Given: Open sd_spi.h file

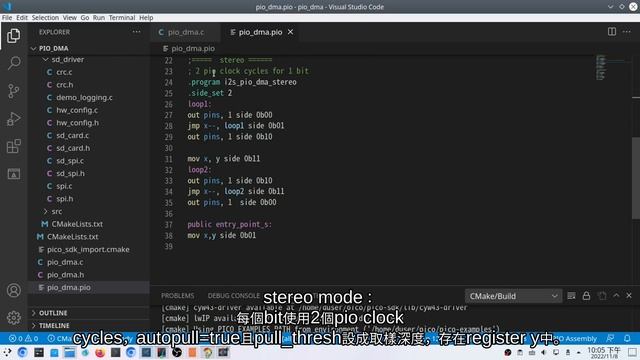Looking at the screenshot, I should coord(70,173).
